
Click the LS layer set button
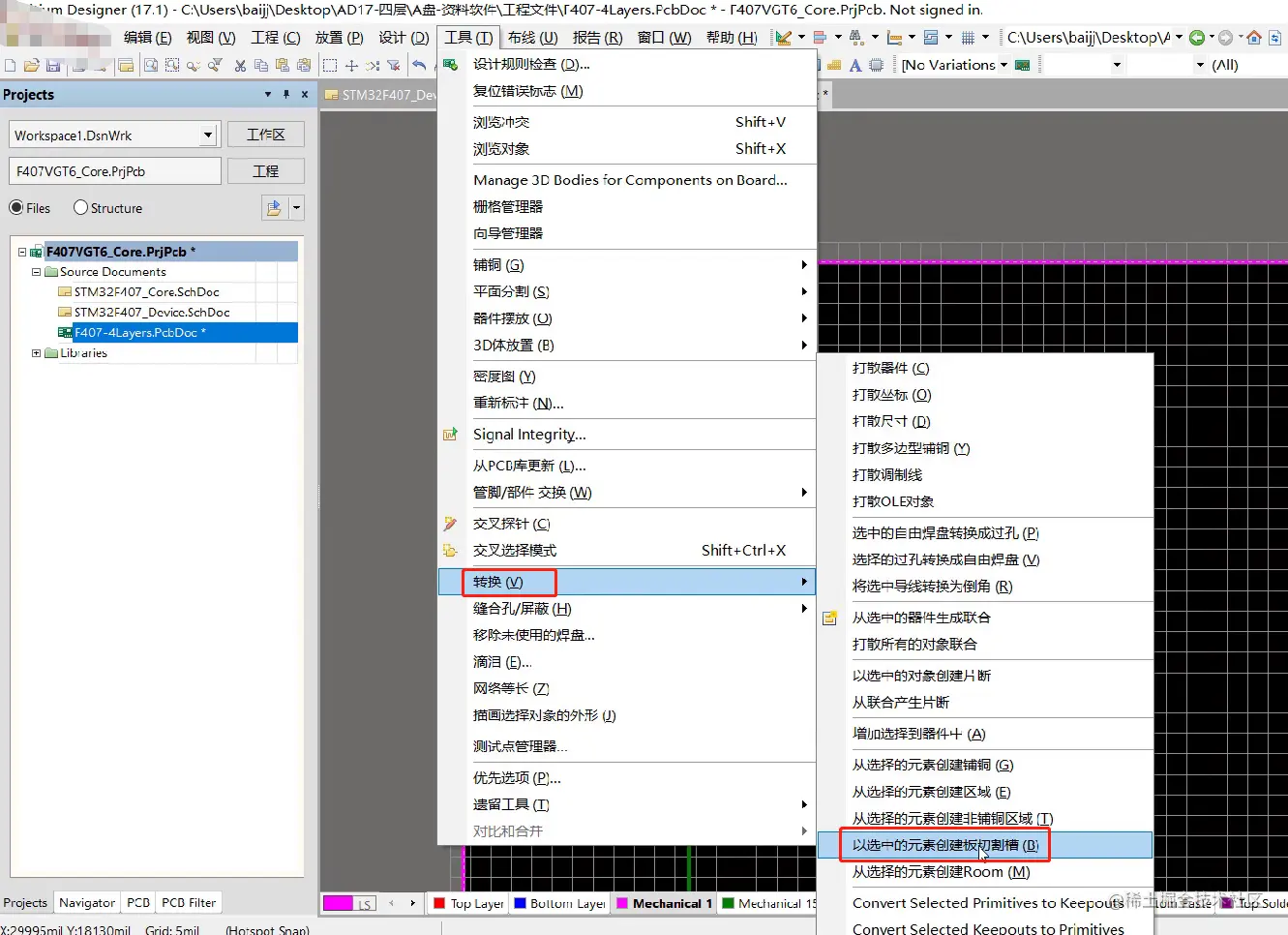click(x=365, y=903)
